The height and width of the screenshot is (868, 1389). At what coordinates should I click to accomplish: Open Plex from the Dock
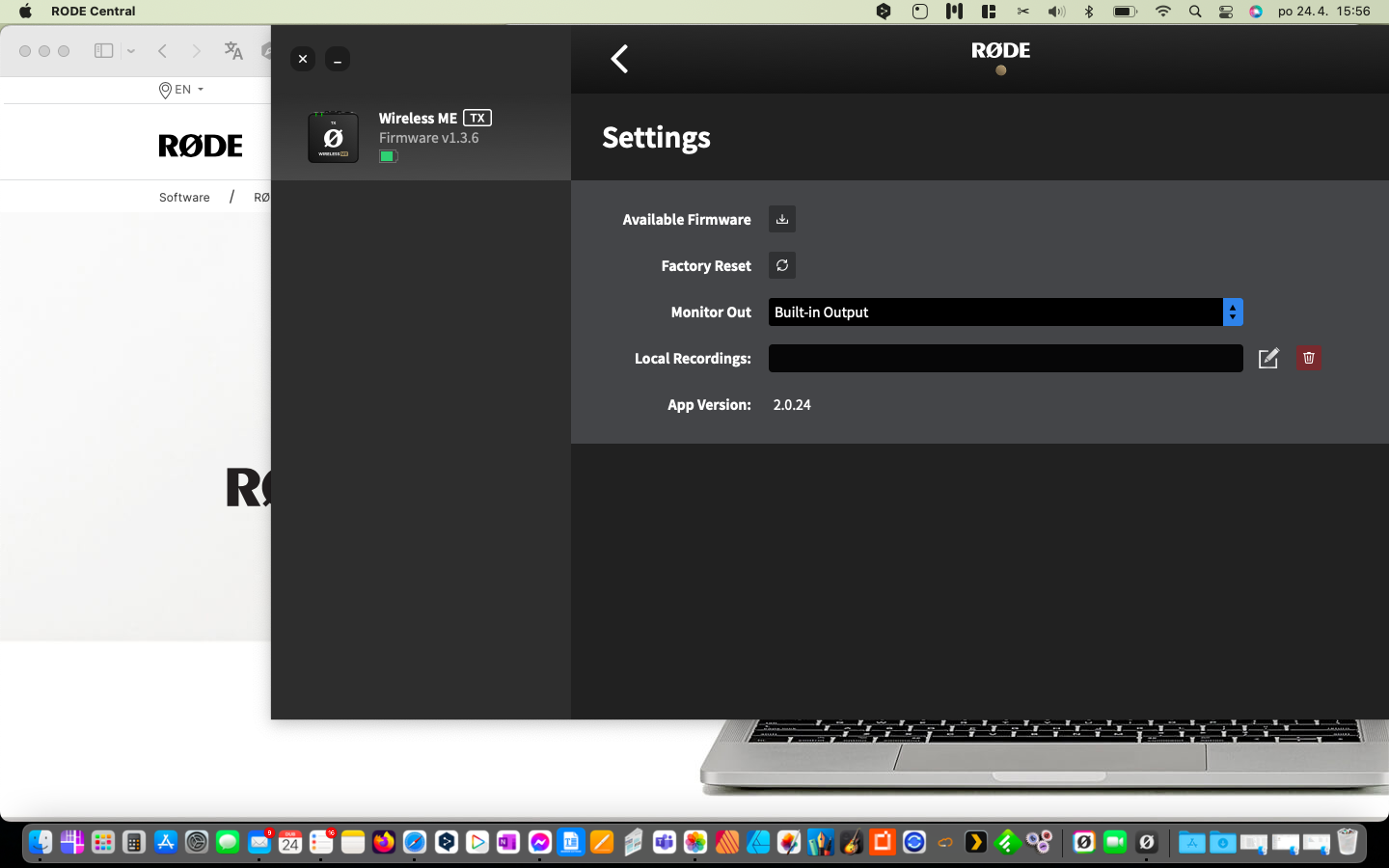pyautogui.click(x=976, y=842)
